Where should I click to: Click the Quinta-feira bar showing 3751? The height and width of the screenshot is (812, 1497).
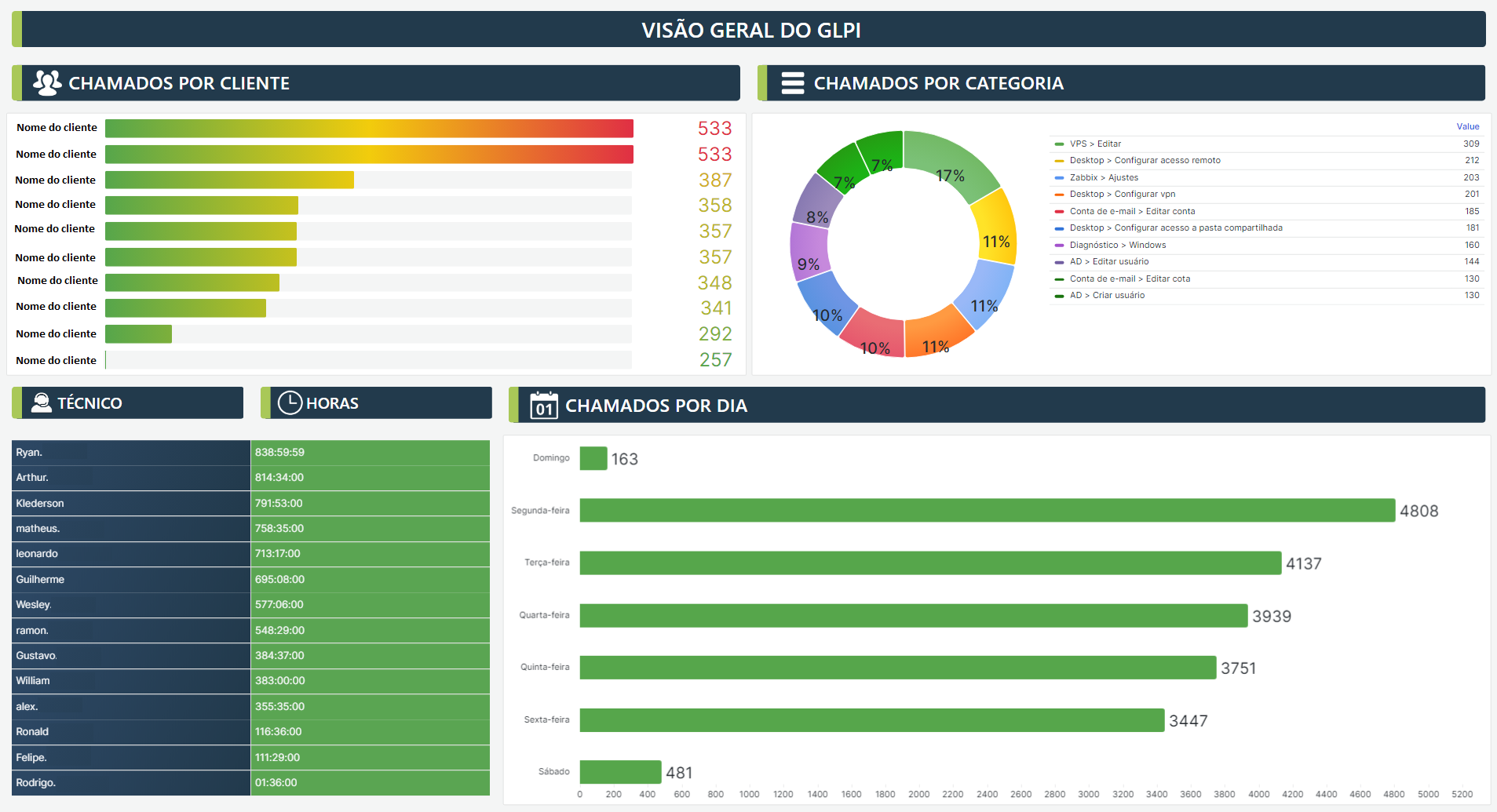pos(898,668)
